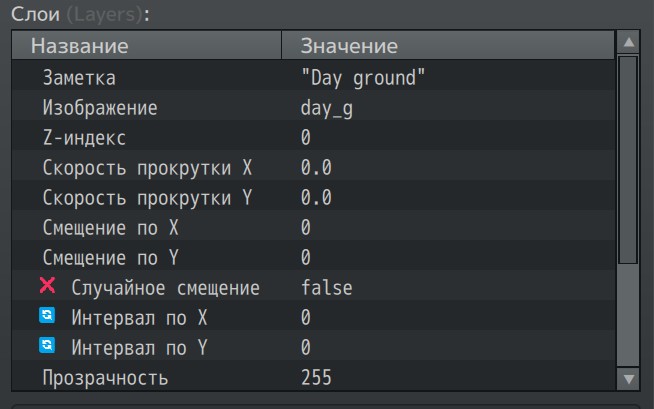
Task: Click the Прозрачность value 255
Action: coord(316,378)
